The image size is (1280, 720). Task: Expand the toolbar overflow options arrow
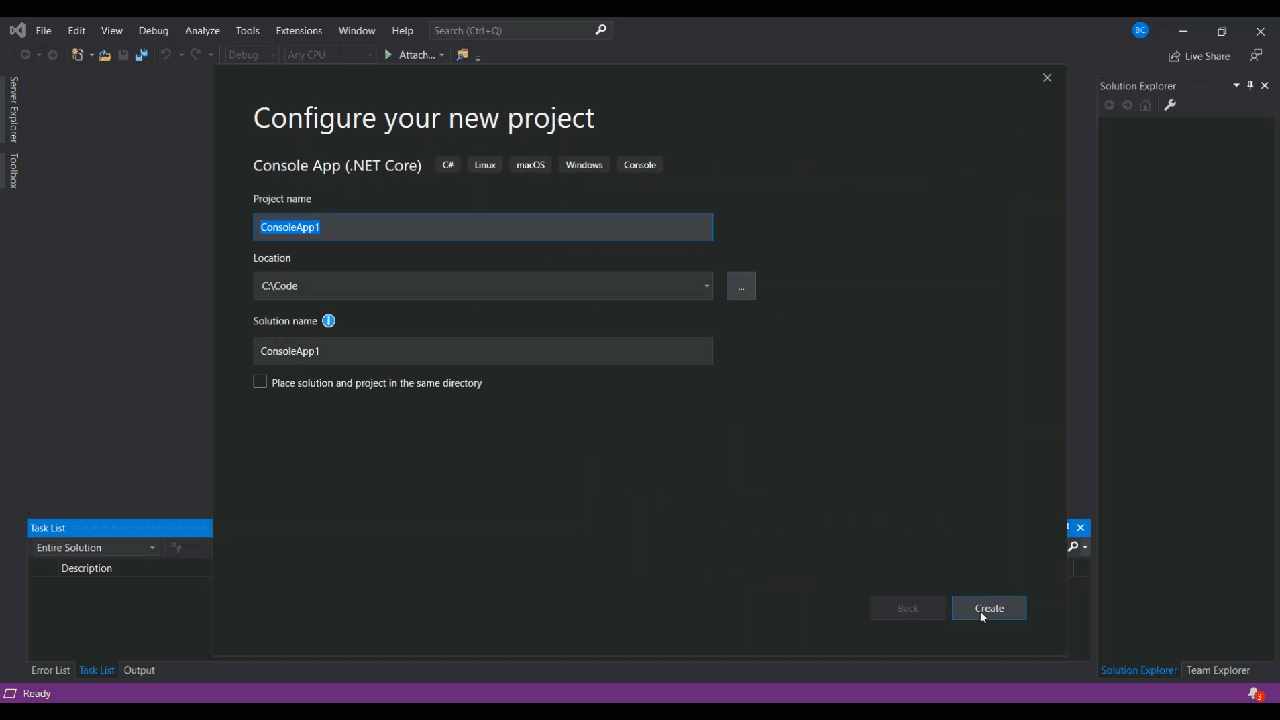tap(478, 57)
